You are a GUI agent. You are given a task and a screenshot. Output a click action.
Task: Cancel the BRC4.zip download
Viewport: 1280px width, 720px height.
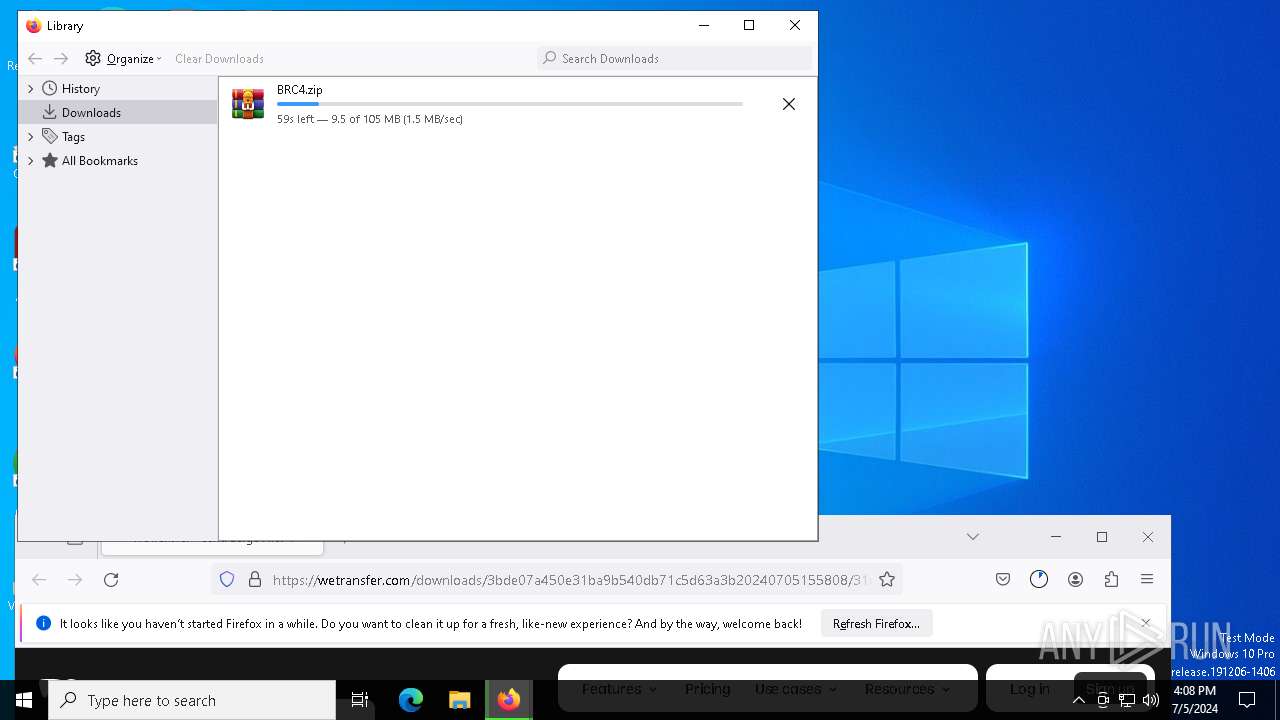789,104
